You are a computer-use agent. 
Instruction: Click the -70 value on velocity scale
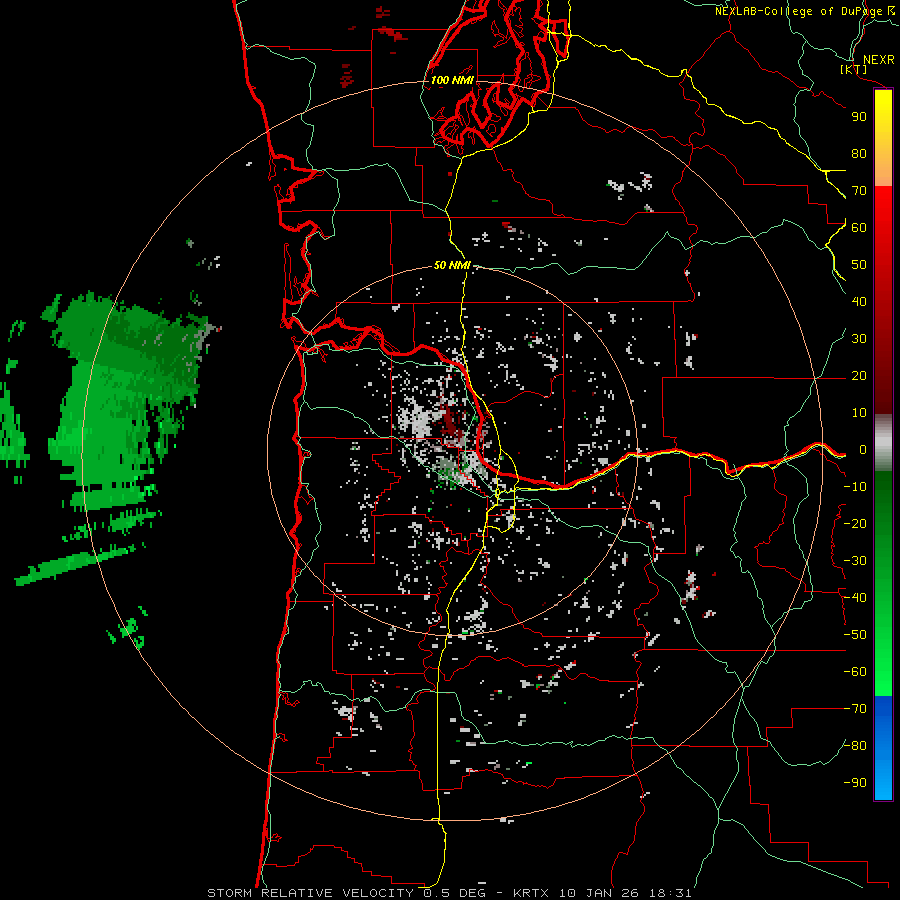click(855, 709)
